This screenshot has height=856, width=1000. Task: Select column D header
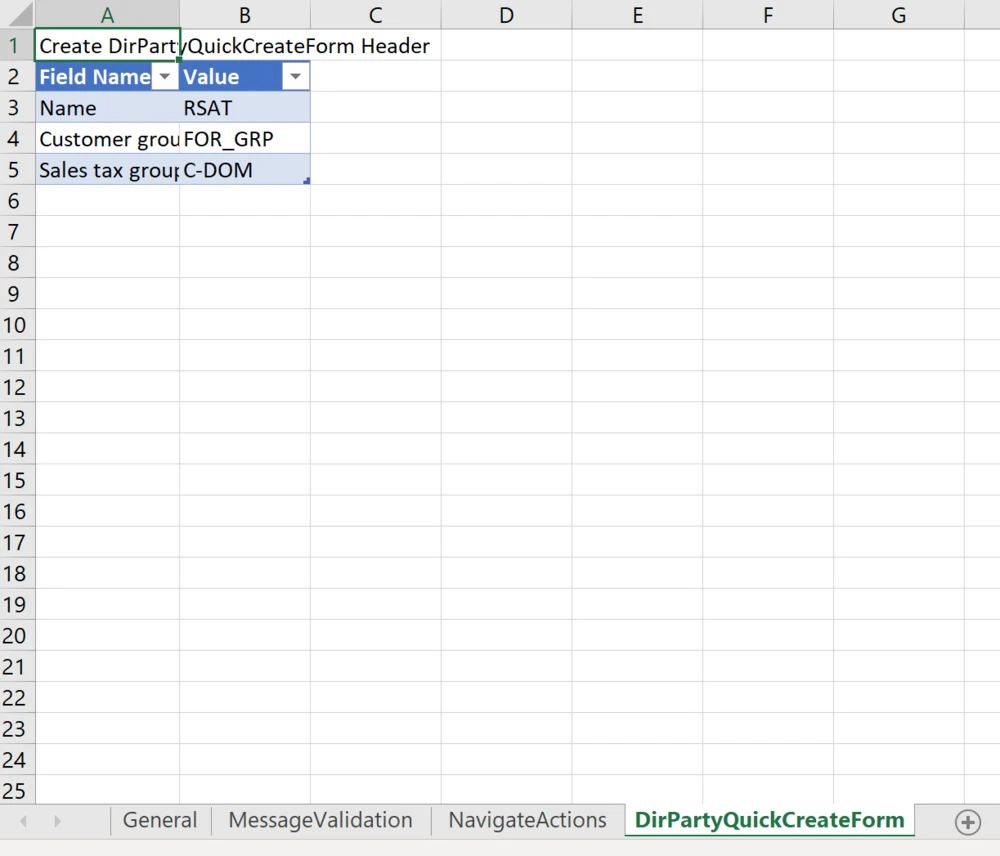pos(506,15)
